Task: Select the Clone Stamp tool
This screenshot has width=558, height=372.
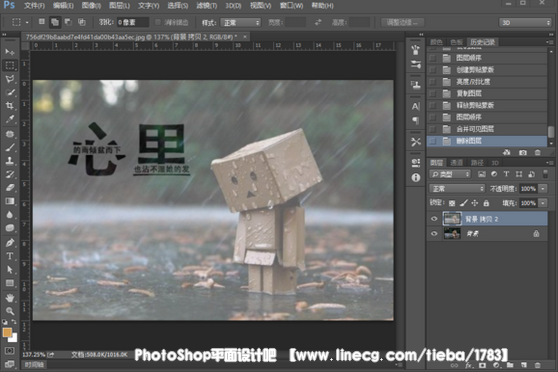Action: [10, 161]
